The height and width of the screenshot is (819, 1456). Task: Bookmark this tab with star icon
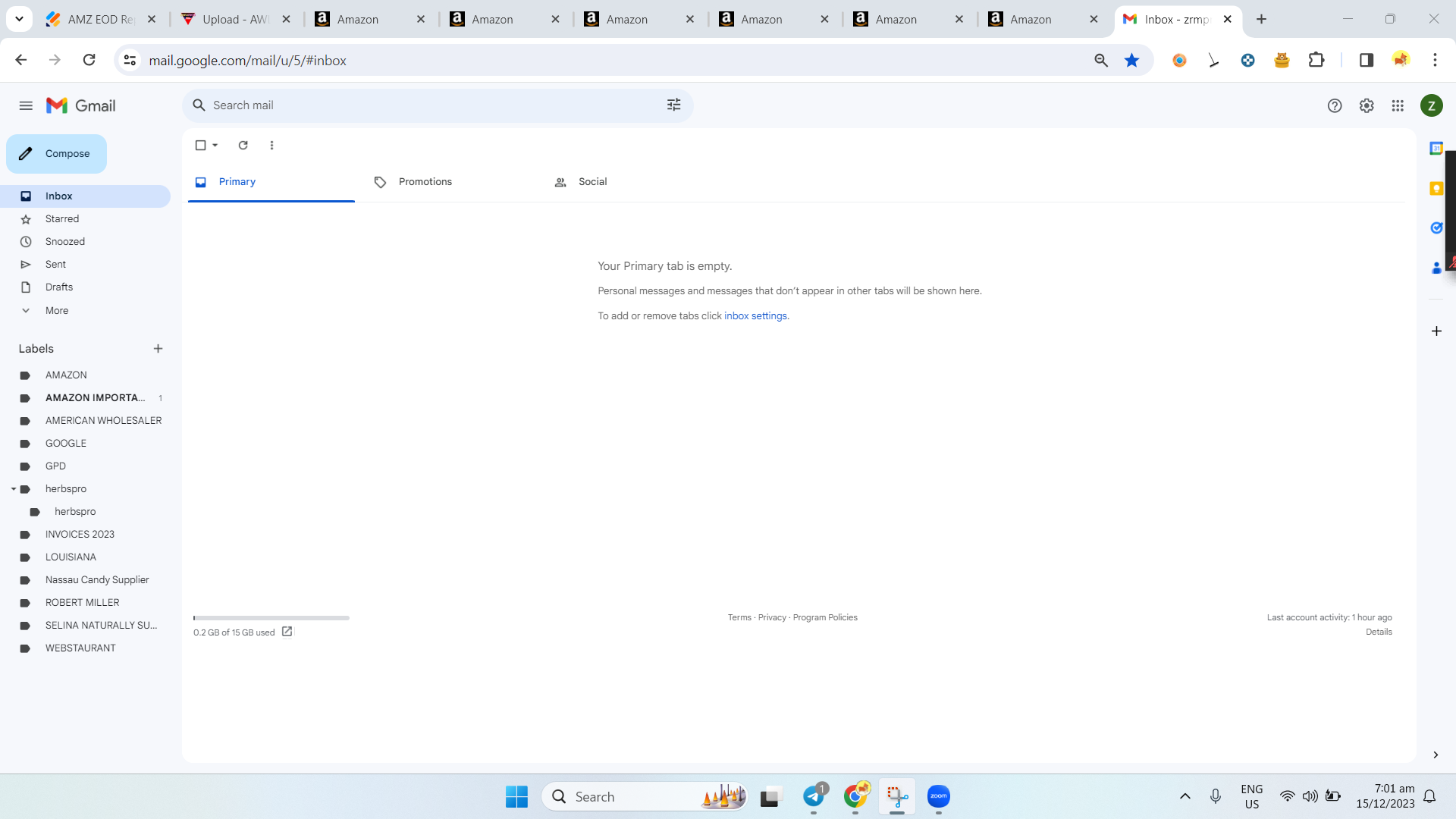coord(1131,60)
